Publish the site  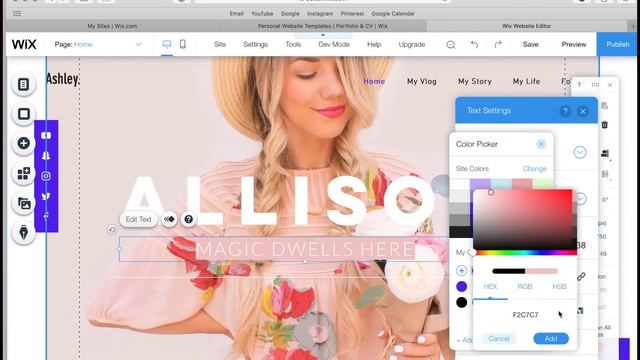(618, 44)
